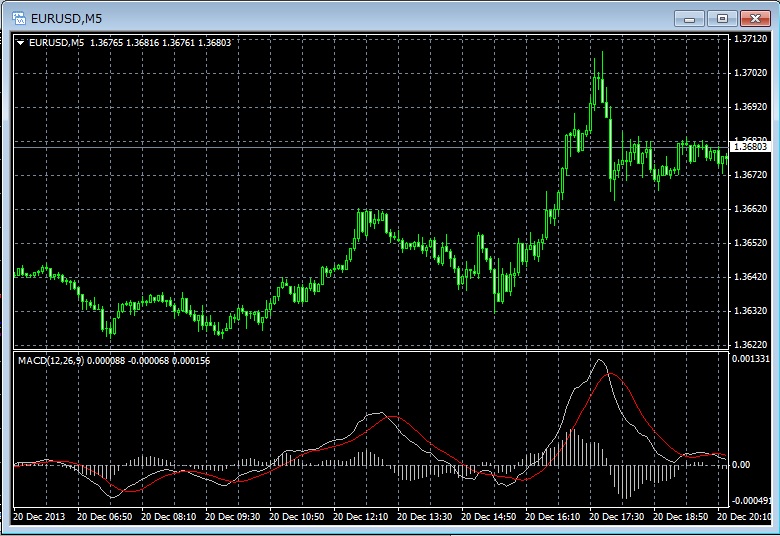This screenshot has height=536, width=780.
Task: Minimize the EURUSD,M5 chart window
Action: pos(690,17)
